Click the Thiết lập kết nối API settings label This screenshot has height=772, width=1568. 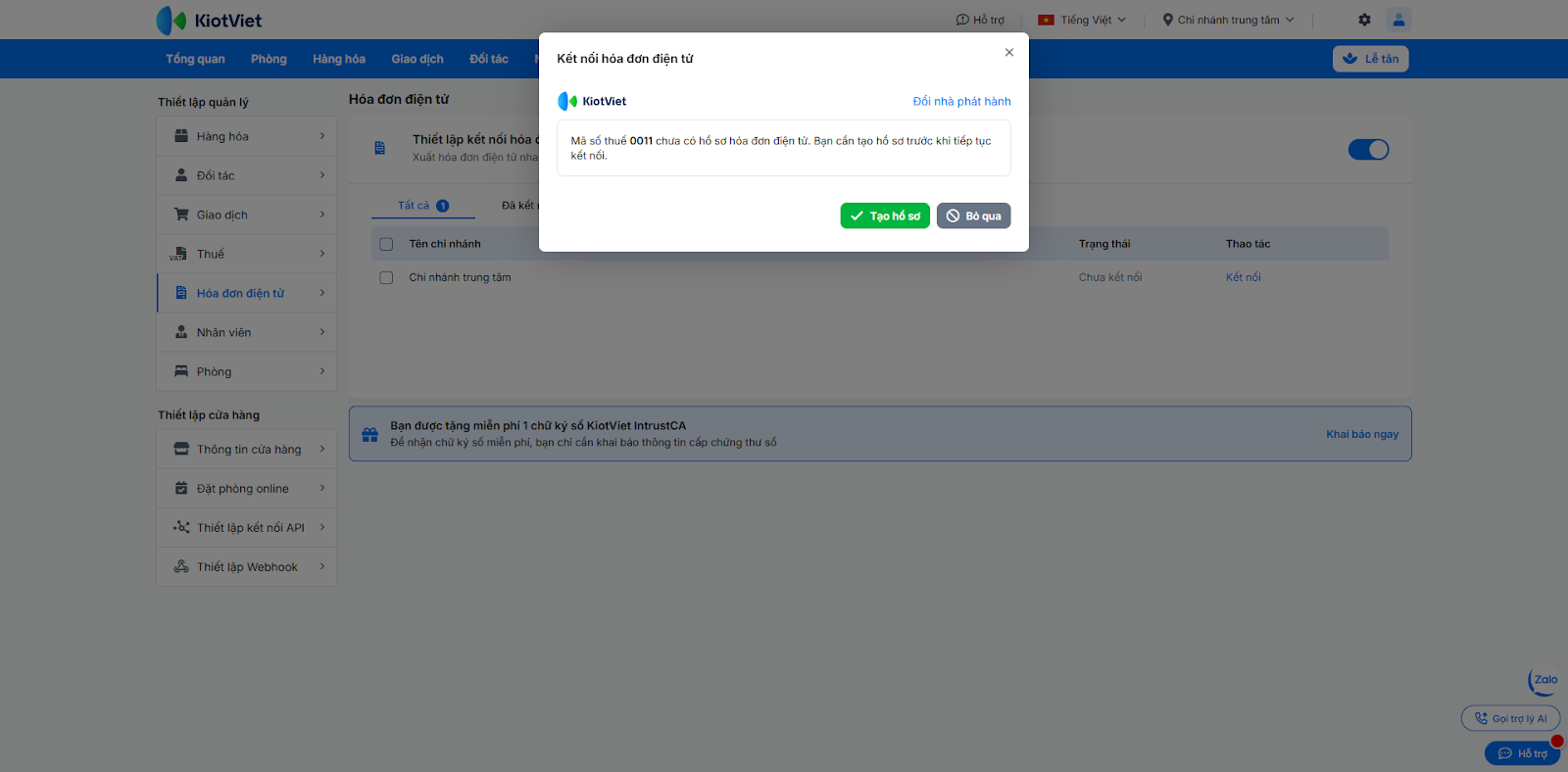251,527
